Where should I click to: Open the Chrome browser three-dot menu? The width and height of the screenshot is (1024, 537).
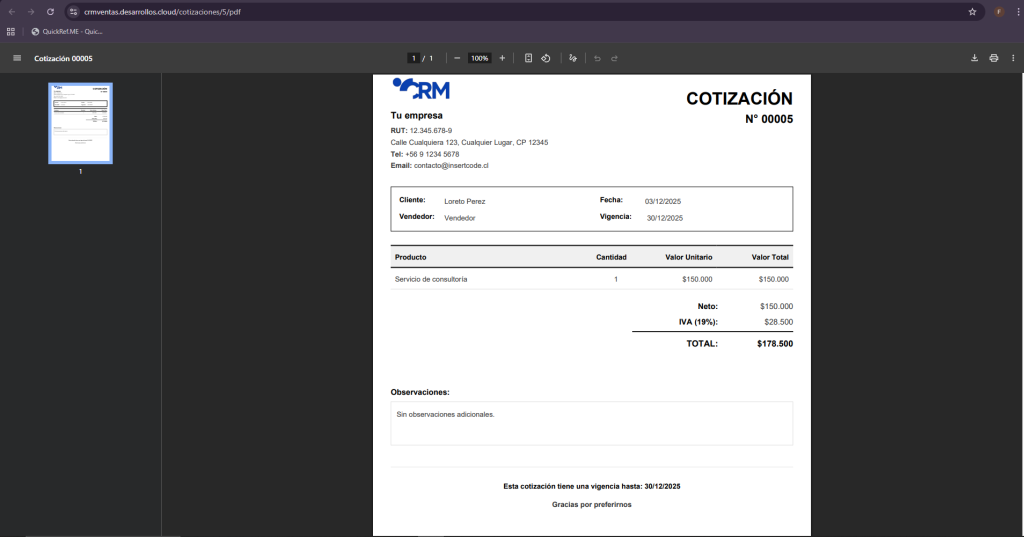click(1014, 12)
